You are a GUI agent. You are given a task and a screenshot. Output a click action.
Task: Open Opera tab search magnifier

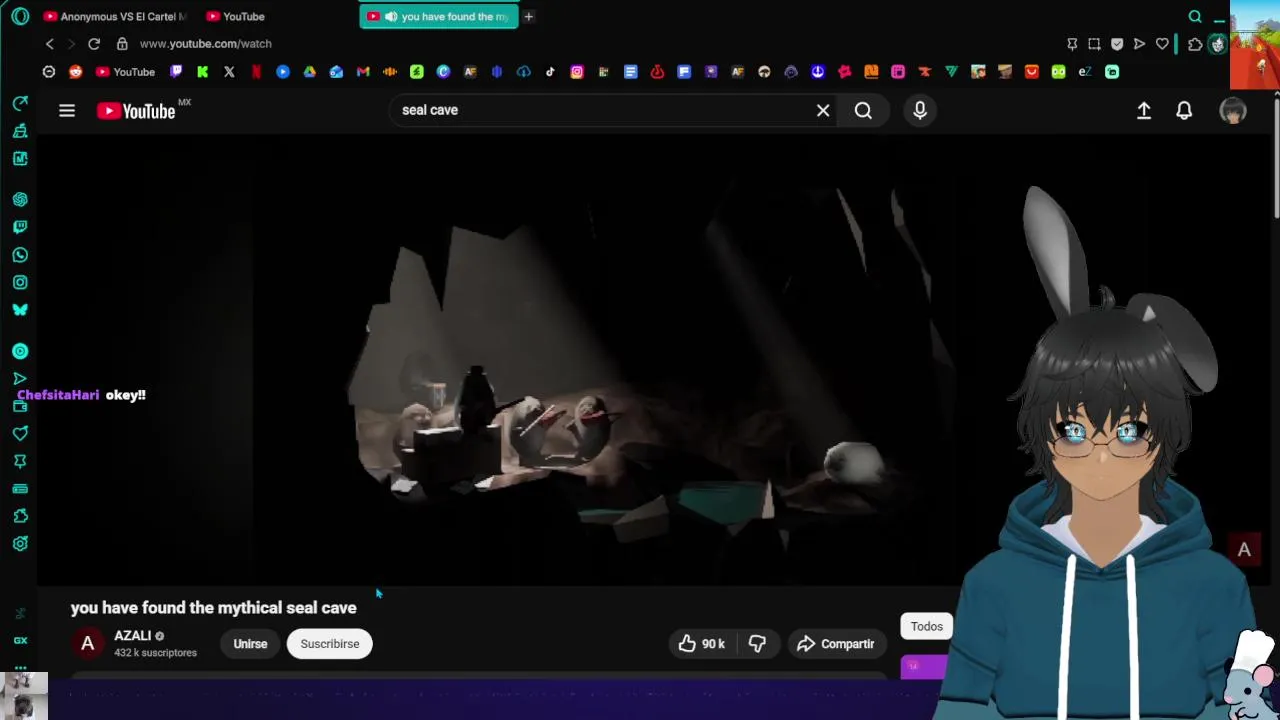click(x=1195, y=16)
